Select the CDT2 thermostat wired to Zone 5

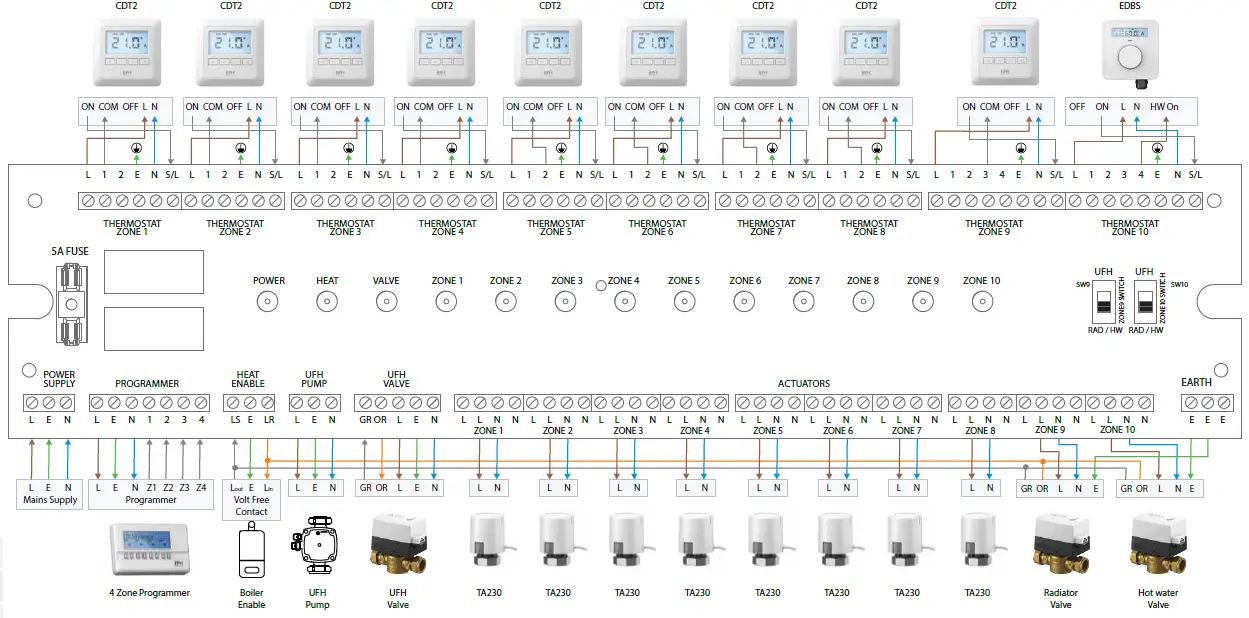(549, 51)
